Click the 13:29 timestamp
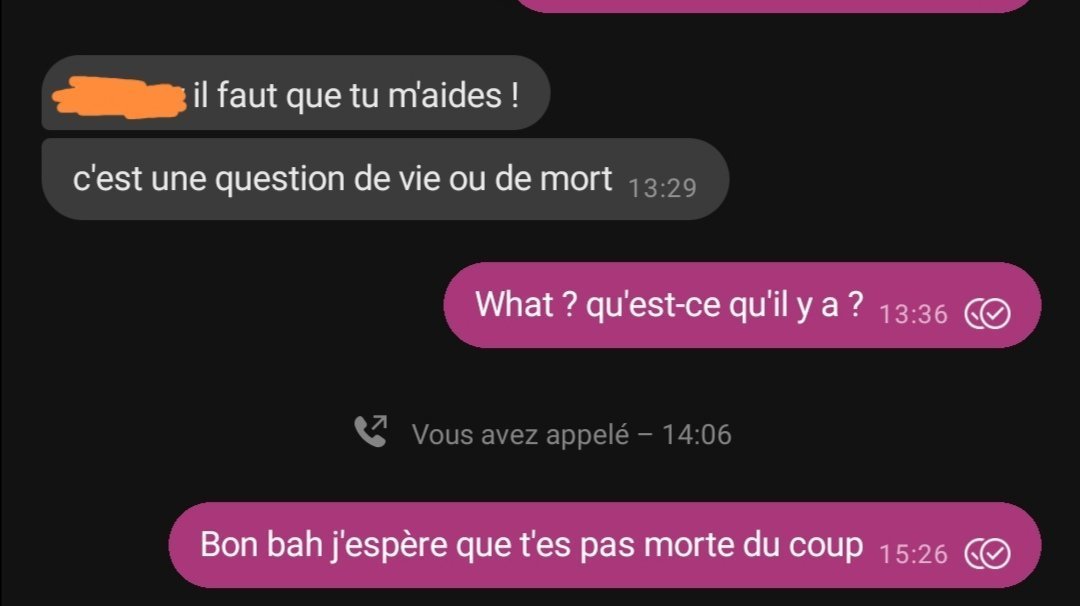1080x606 pixels. (663, 188)
